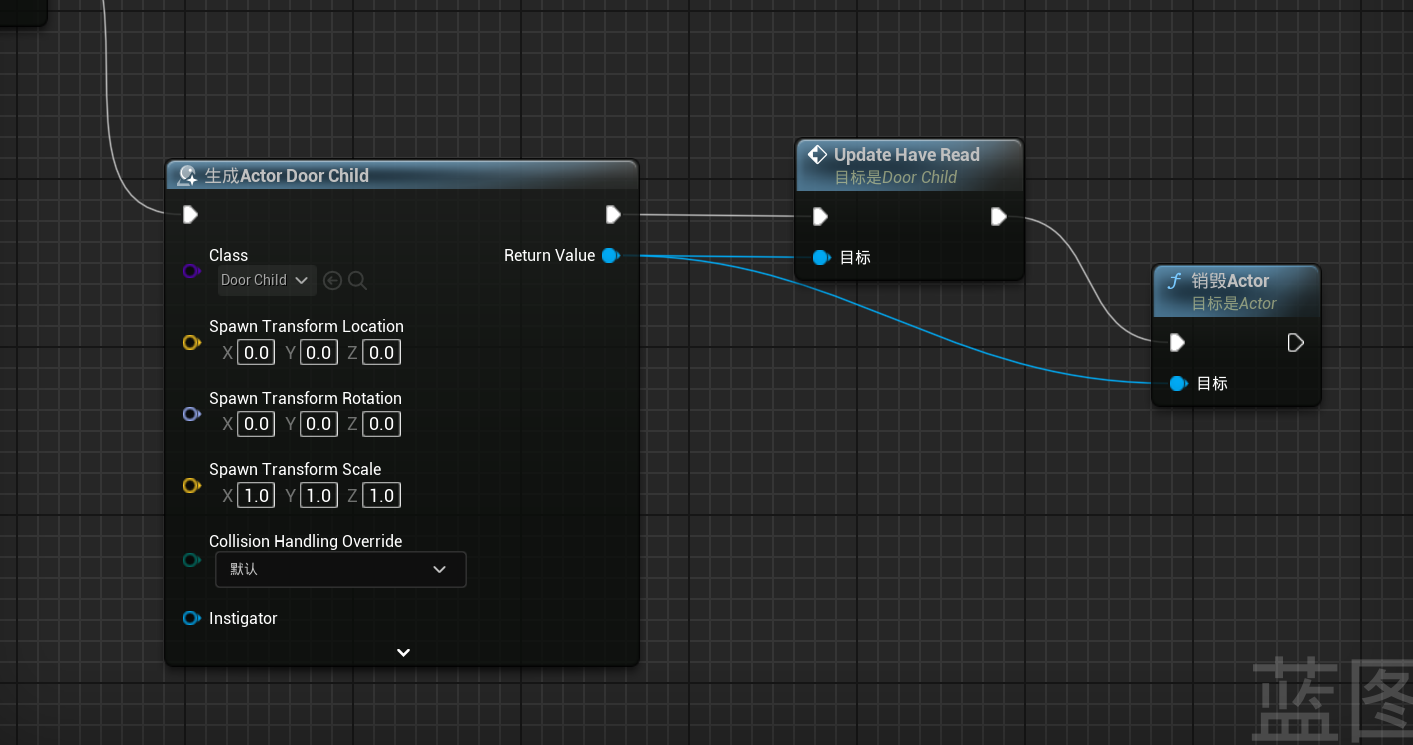This screenshot has width=1413, height=745.
Task: Click the use selected asset arrow icon
Action: click(333, 281)
